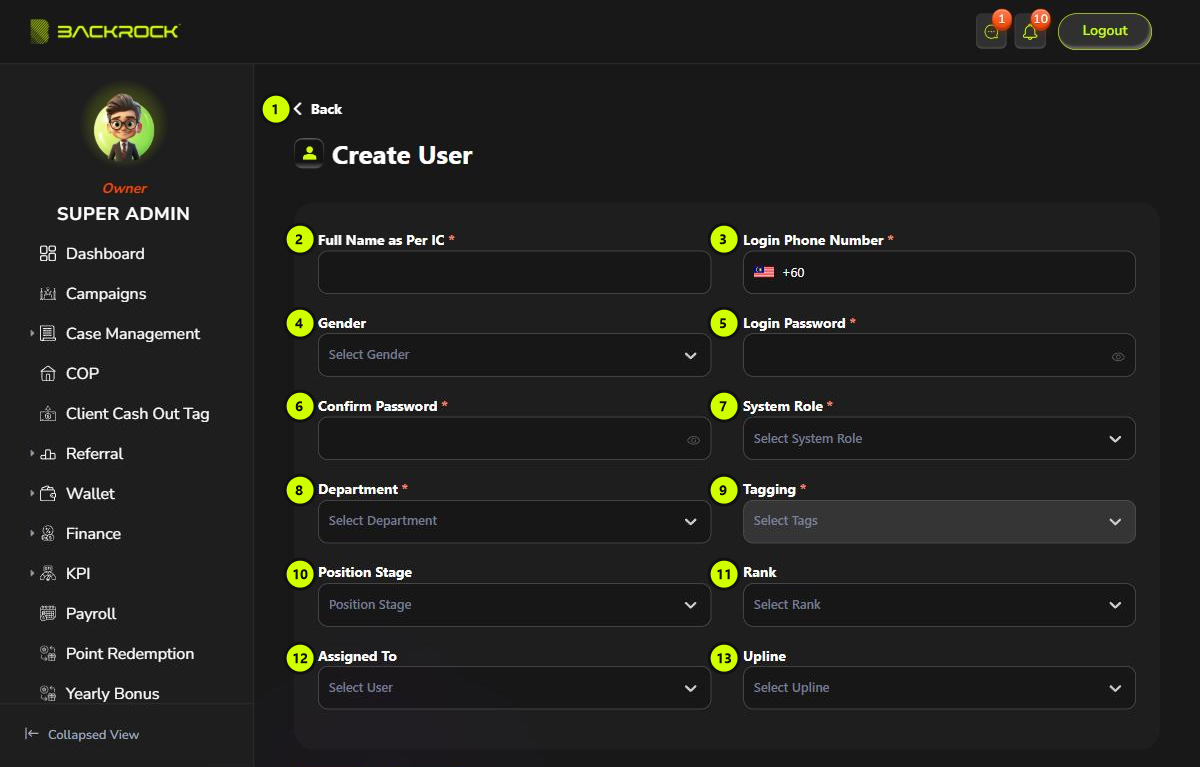Image resolution: width=1200 pixels, height=767 pixels.
Task: Click the Backrock logo
Action: click(104, 31)
